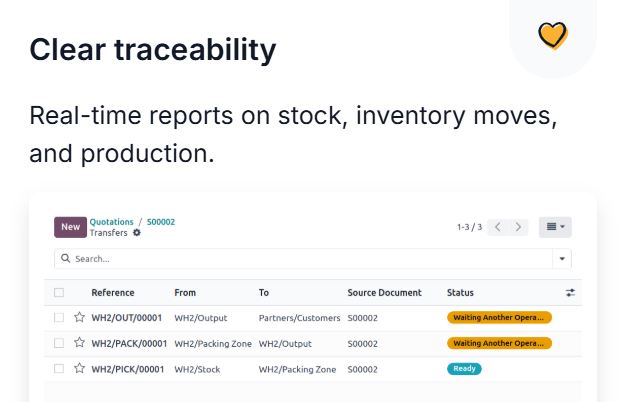Star the WH2/PACK/00001 transfer
The image size is (630, 402).
[80, 343]
